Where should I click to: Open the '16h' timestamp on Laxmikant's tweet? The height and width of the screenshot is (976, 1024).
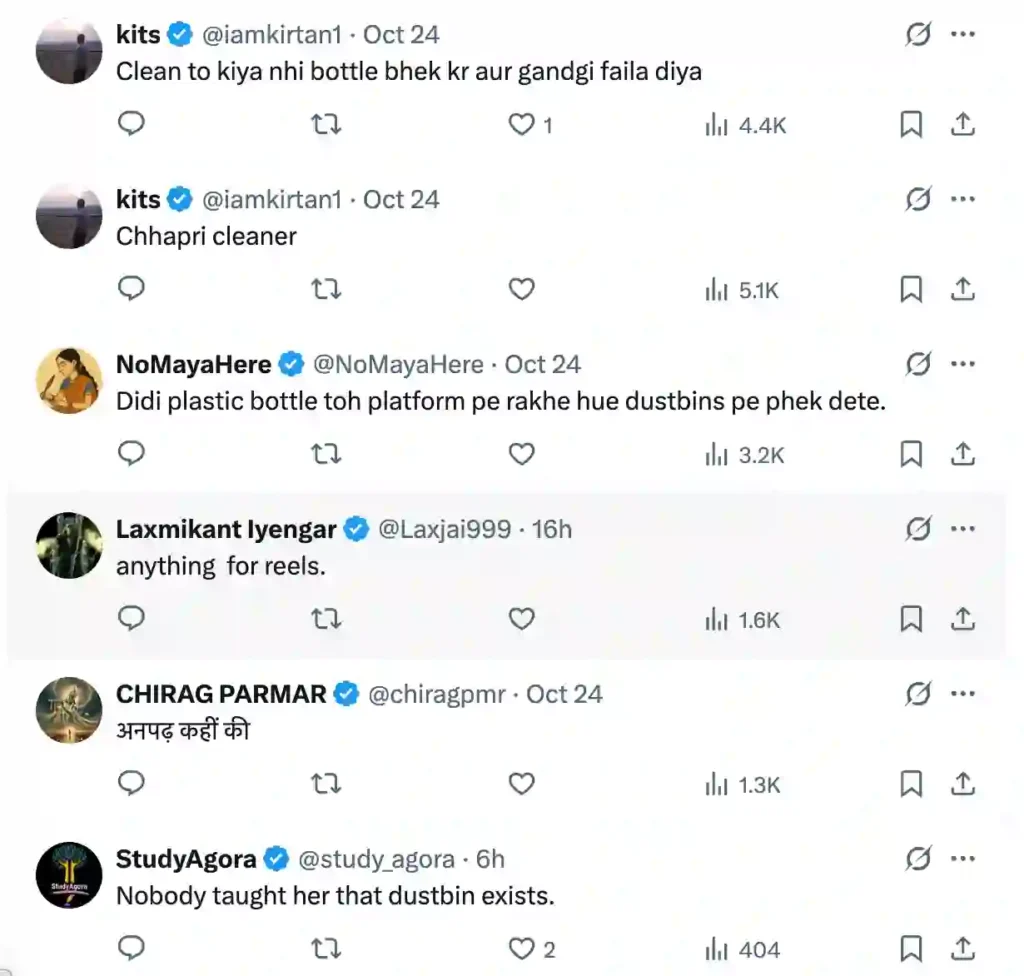click(x=552, y=529)
